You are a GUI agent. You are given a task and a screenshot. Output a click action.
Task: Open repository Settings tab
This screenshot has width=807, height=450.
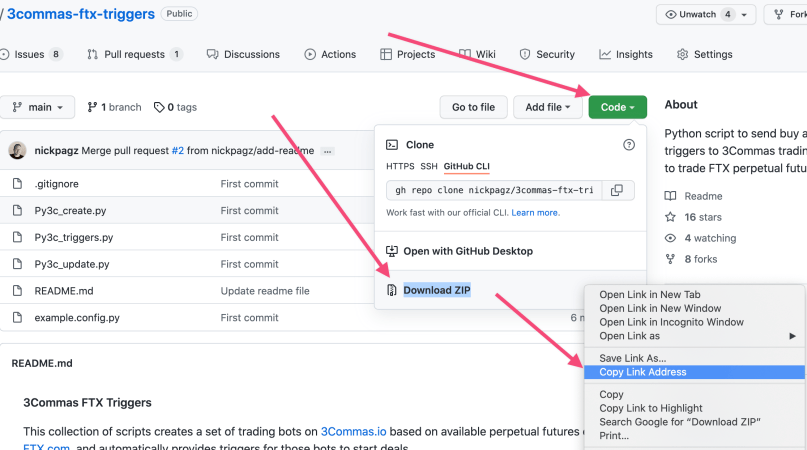pyautogui.click(x=705, y=54)
